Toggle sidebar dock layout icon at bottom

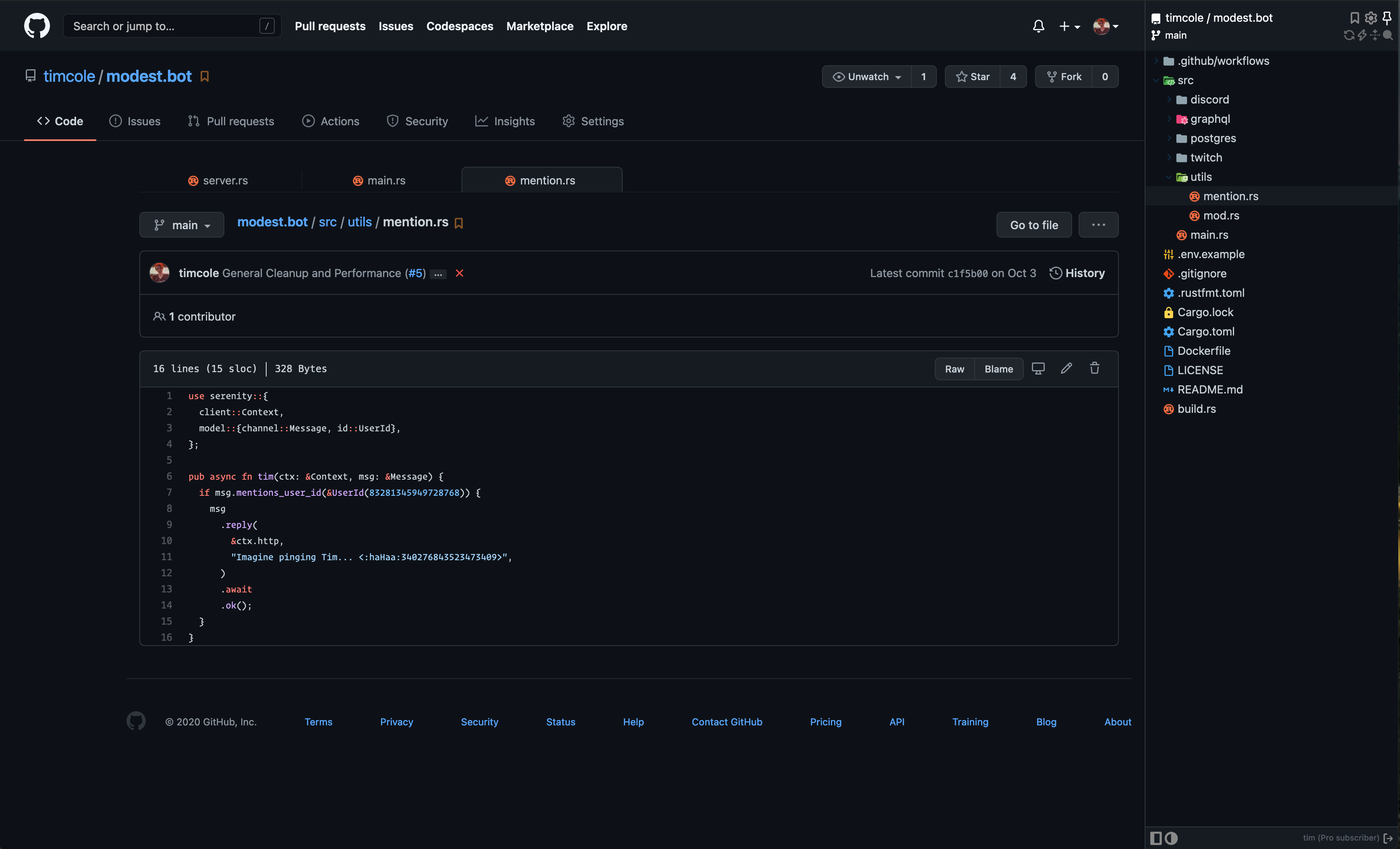coord(1156,838)
